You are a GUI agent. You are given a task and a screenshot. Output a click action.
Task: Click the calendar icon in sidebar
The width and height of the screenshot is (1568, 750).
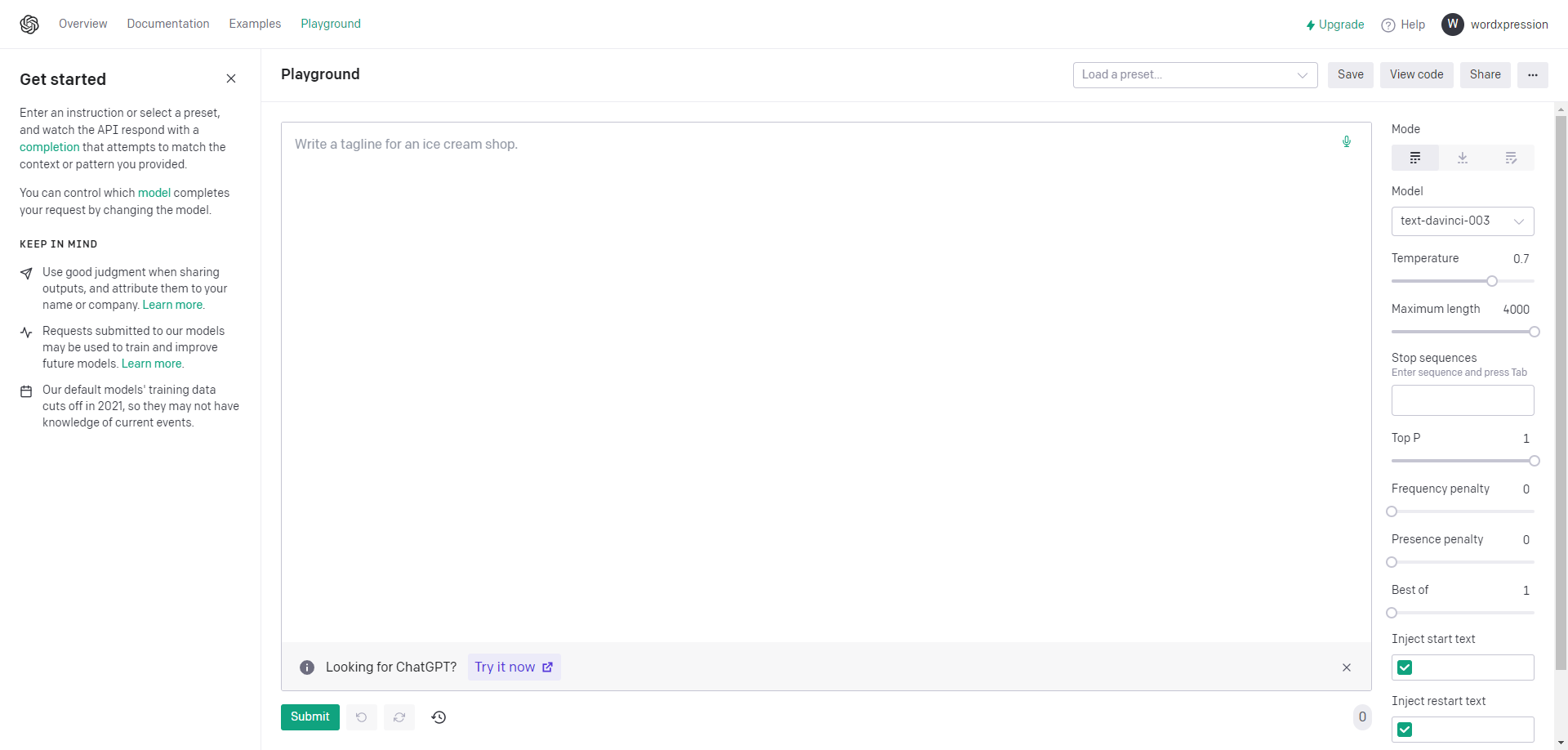(x=26, y=391)
